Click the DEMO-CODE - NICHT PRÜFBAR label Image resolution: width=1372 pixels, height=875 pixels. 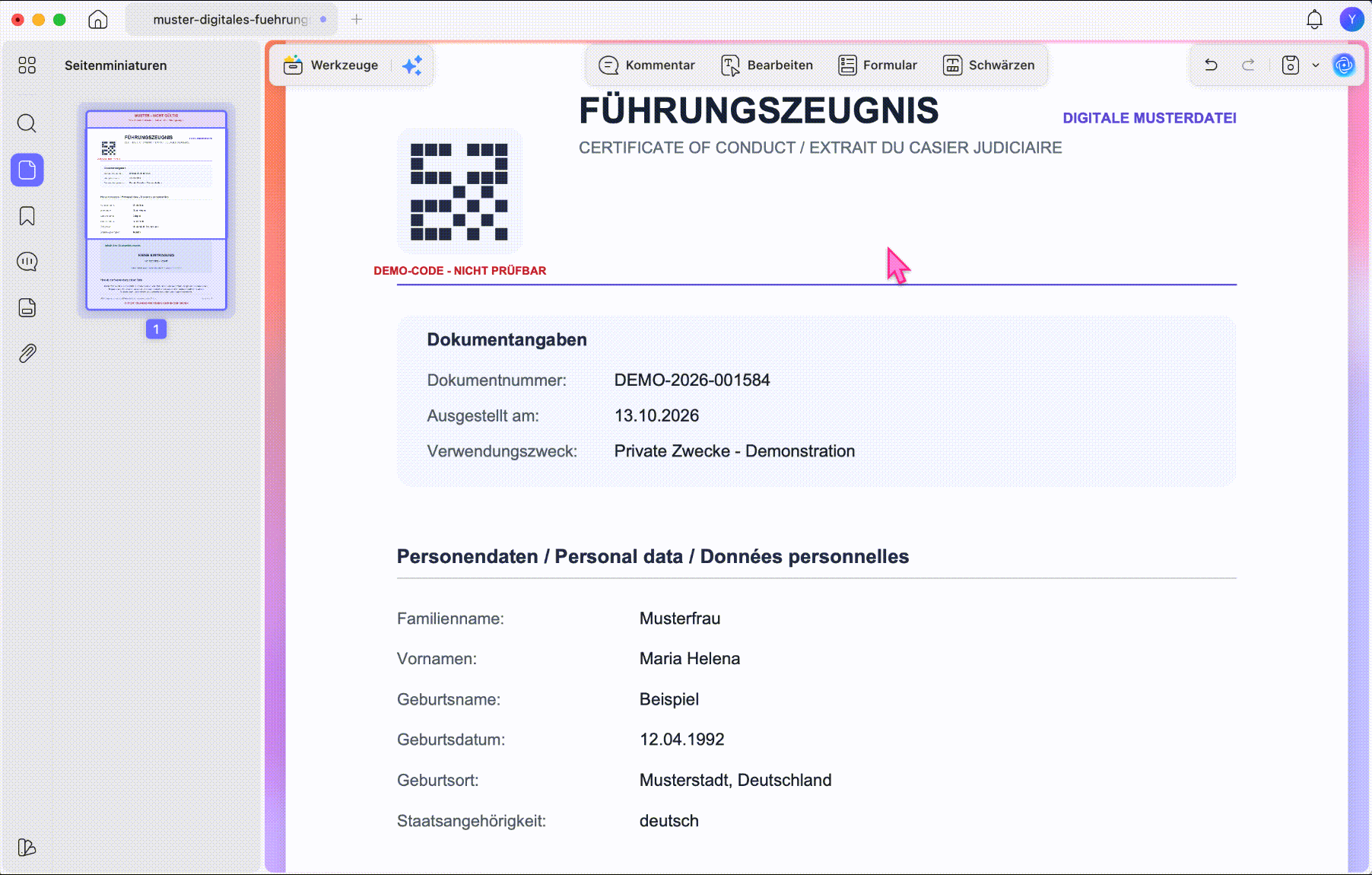click(460, 271)
